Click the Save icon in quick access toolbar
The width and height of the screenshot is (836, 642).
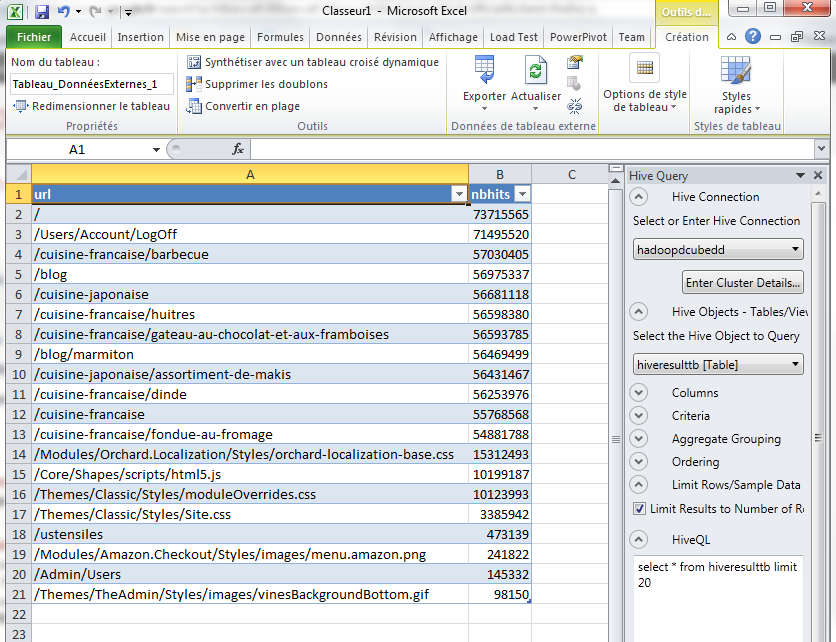pos(42,11)
